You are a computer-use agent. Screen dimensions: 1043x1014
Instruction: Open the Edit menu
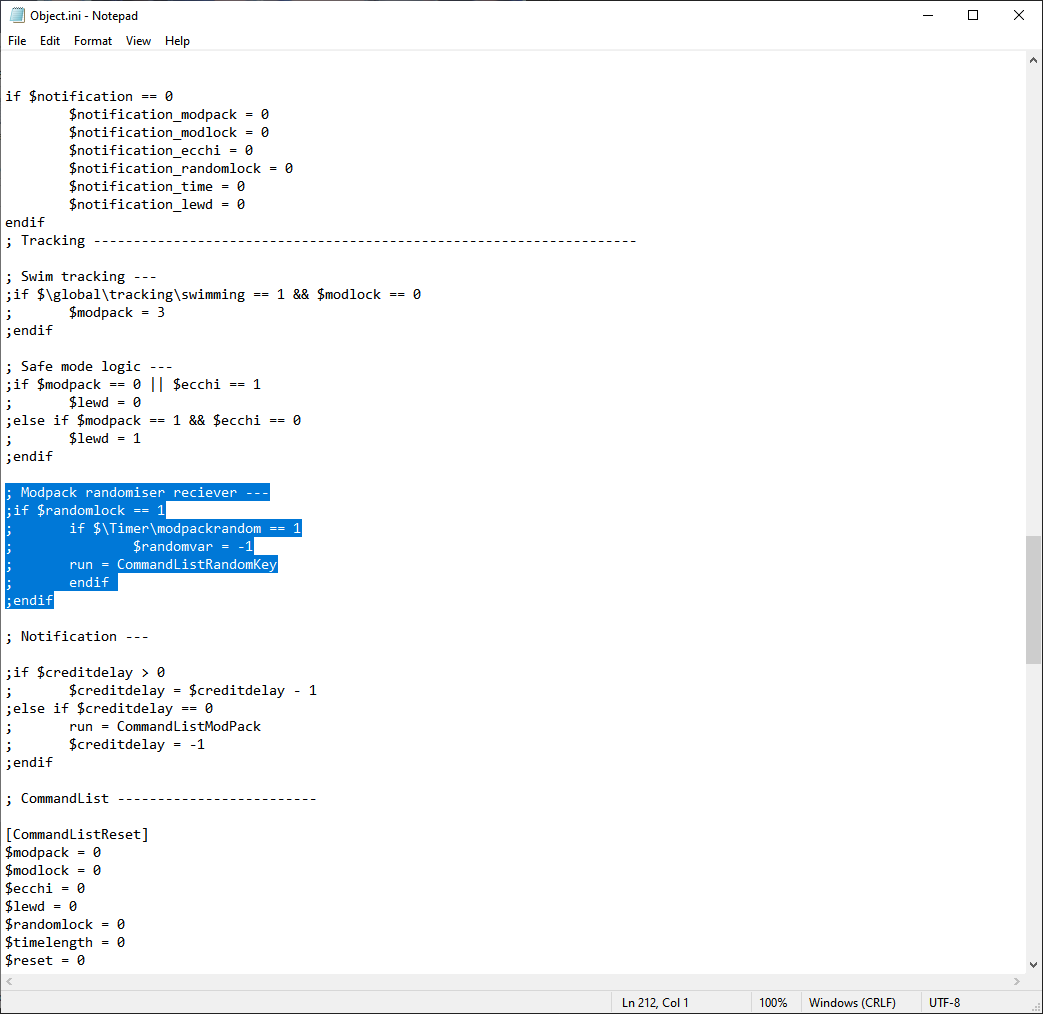tap(50, 41)
